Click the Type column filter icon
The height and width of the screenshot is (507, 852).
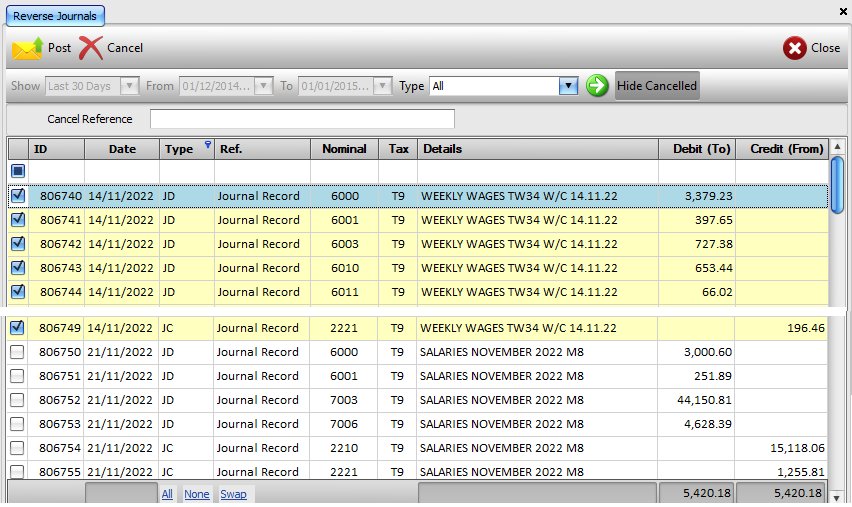[x=207, y=145]
